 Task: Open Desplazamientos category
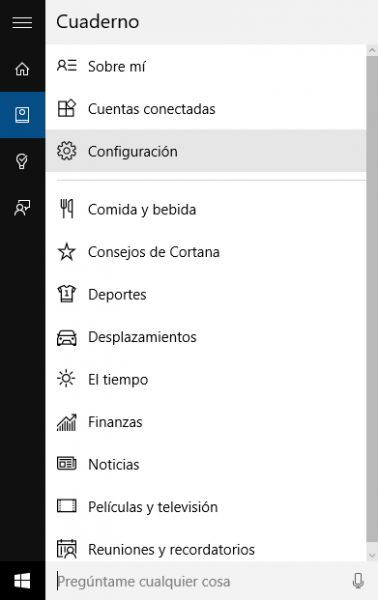(206, 337)
